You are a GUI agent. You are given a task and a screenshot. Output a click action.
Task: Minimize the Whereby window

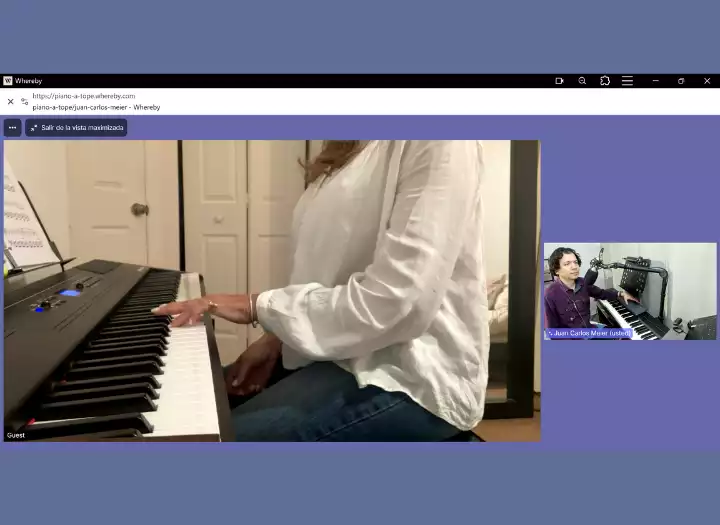pyautogui.click(x=655, y=81)
